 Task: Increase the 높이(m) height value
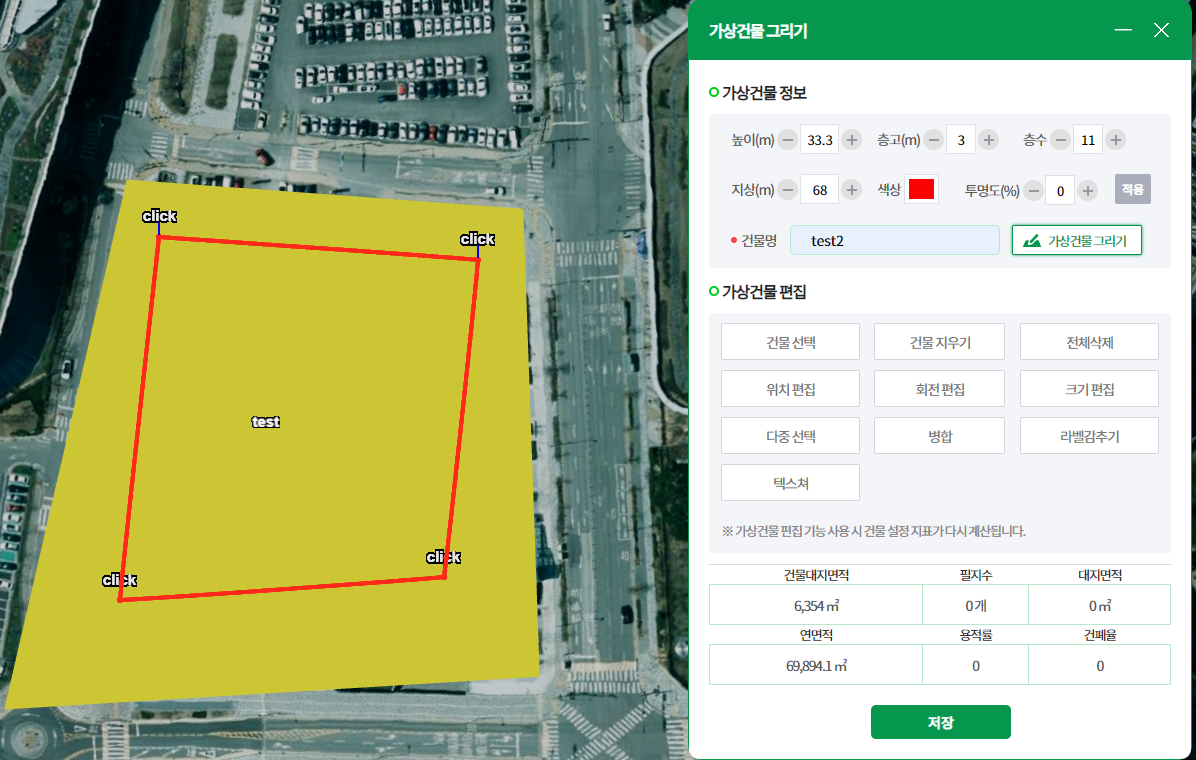pyautogui.click(x=852, y=140)
